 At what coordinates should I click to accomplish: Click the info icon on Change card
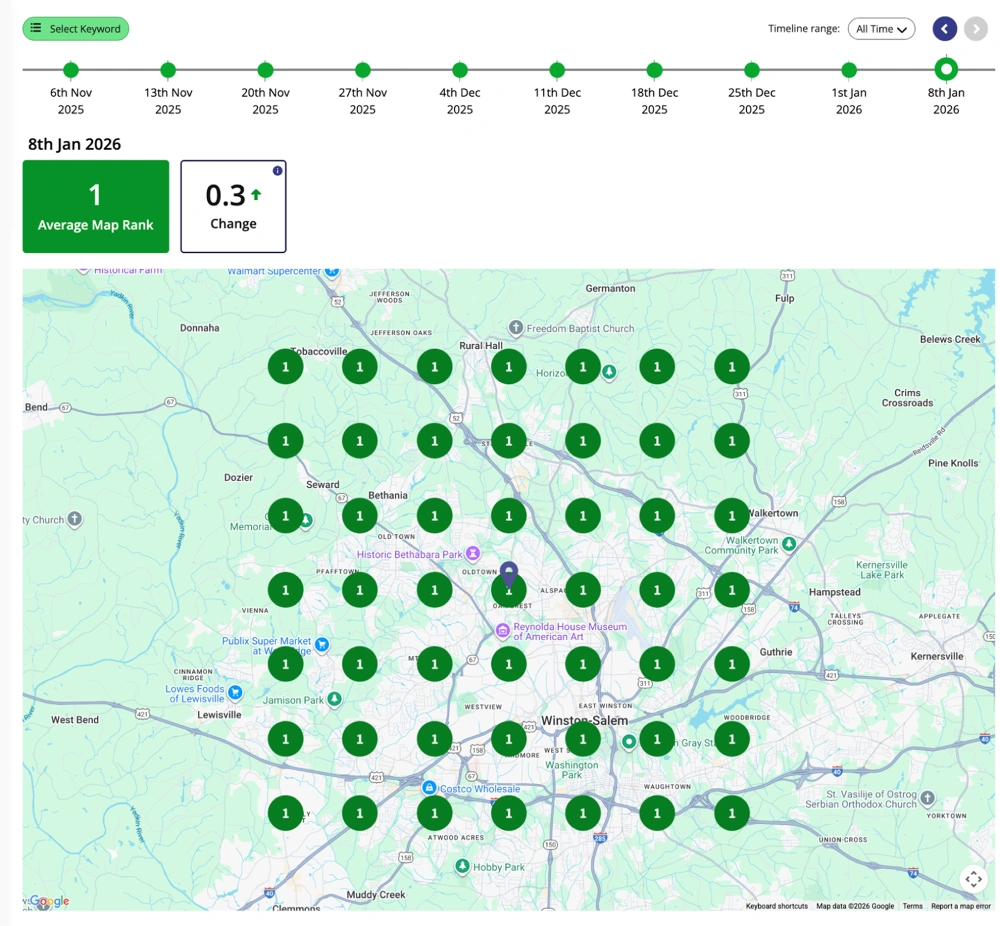pyautogui.click(x=277, y=170)
